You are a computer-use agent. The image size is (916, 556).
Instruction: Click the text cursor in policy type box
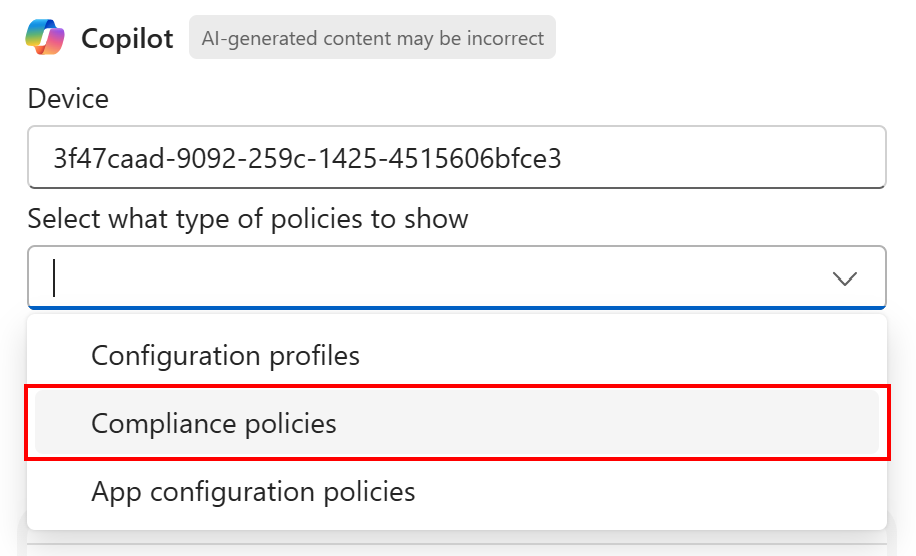[x=54, y=278]
